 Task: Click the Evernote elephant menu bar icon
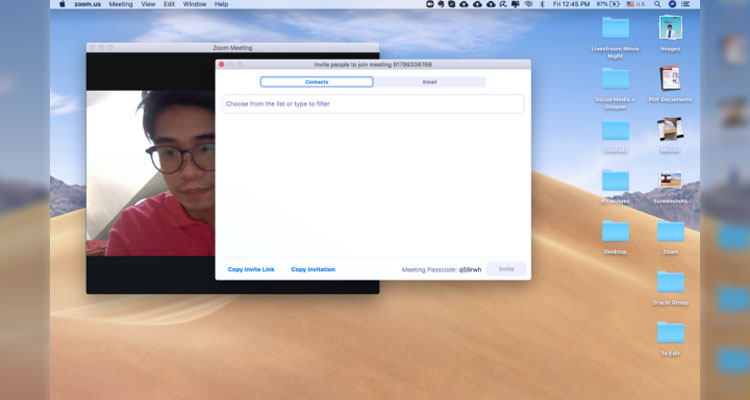pyautogui.click(x=441, y=4)
